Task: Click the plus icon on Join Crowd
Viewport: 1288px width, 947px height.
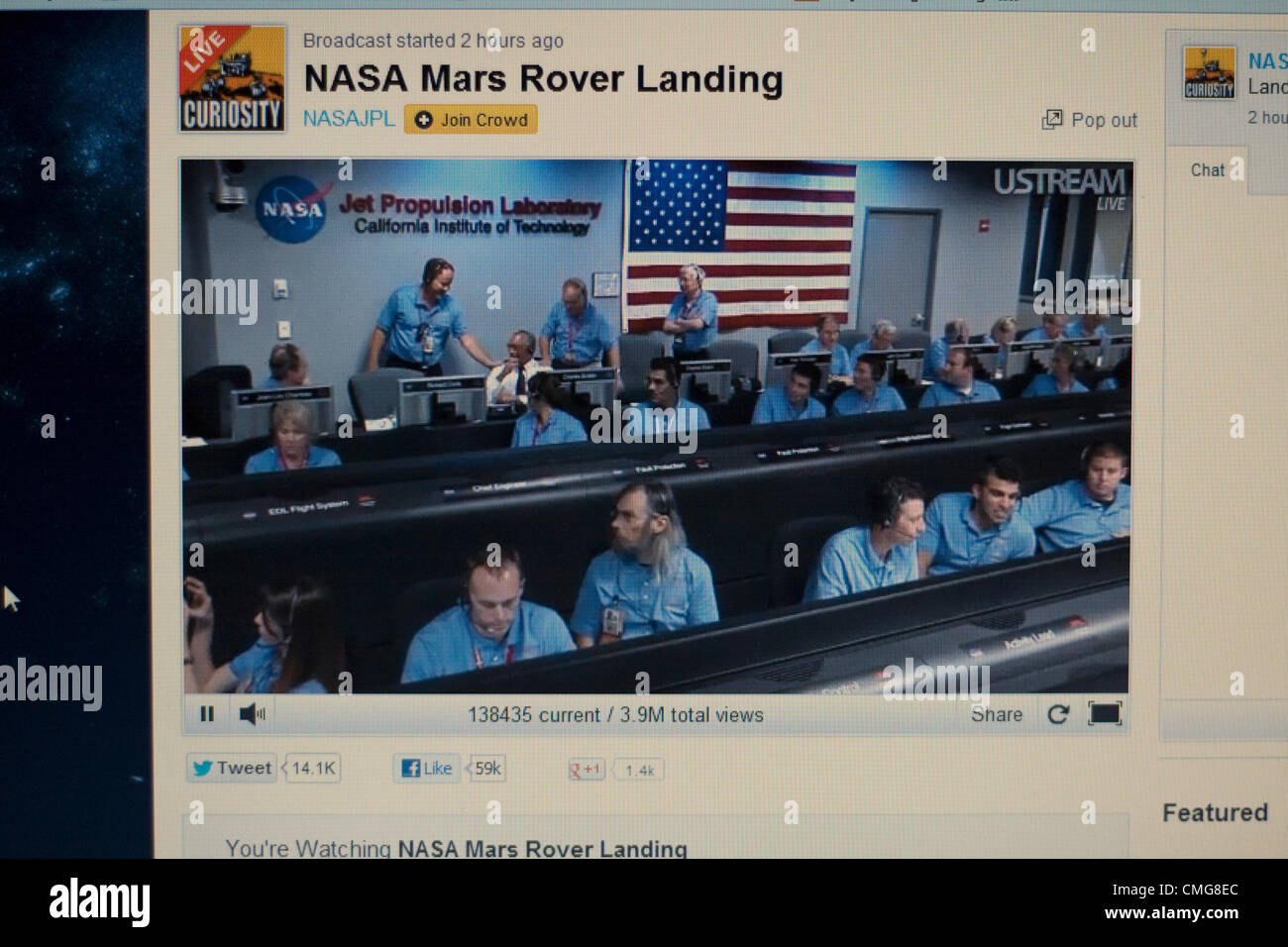Action: (423, 120)
